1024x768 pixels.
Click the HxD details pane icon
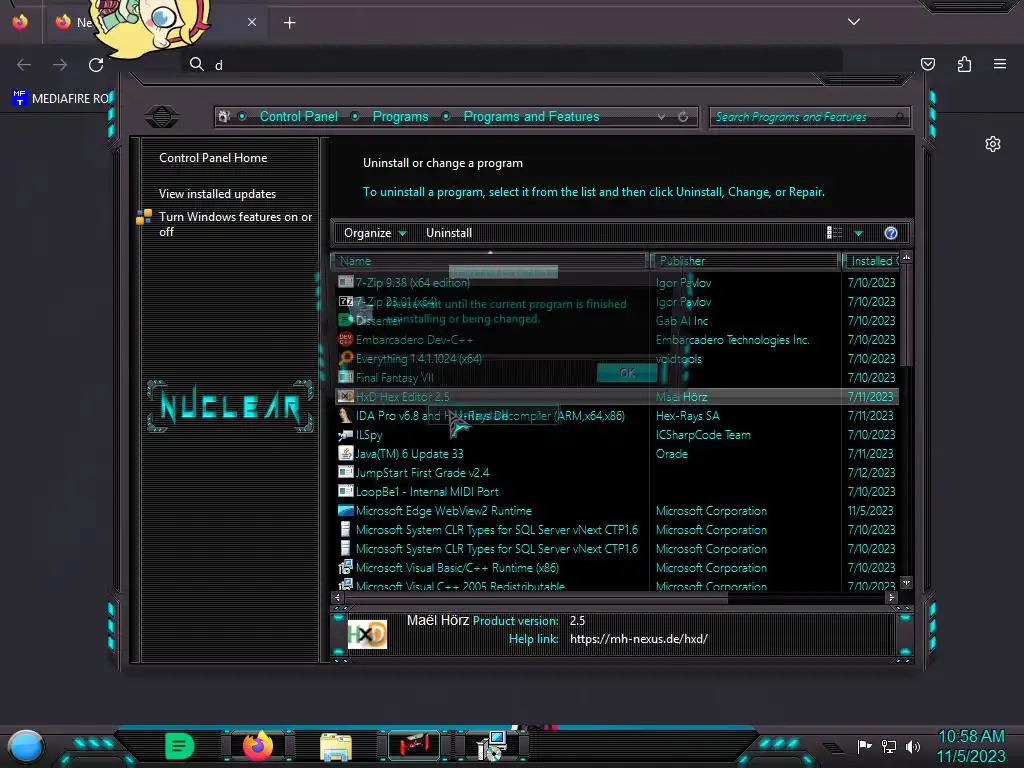click(x=367, y=633)
